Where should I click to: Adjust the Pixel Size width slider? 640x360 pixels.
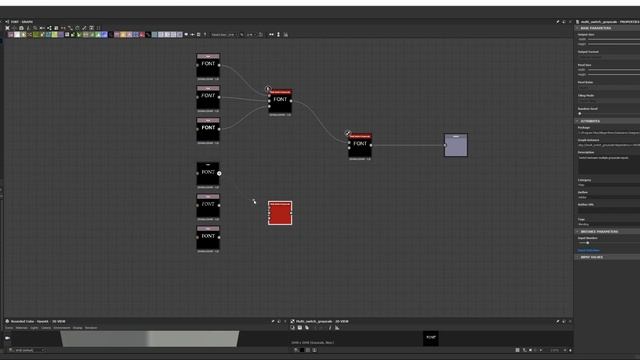click(x=613, y=70)
